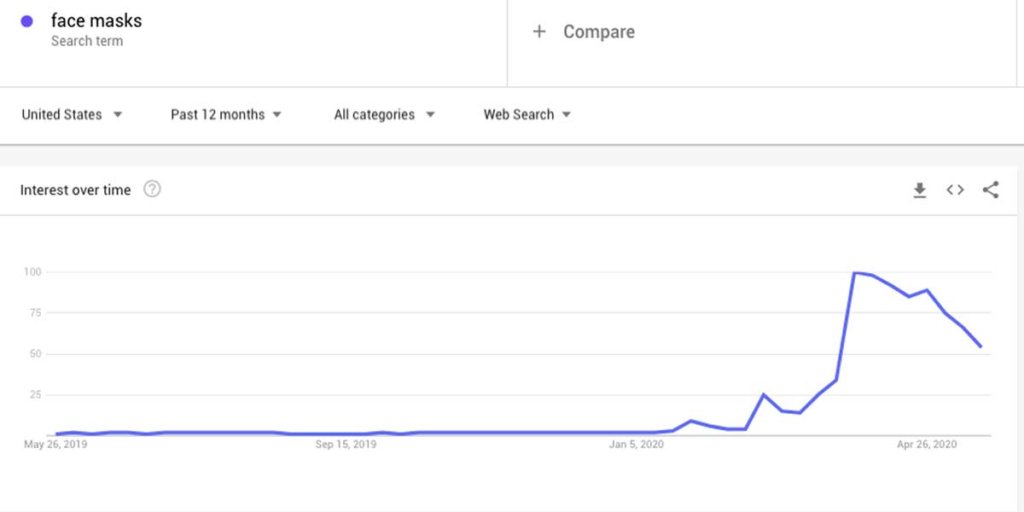Change the Web Search type dropdown
This screenshot has height=512, width=1024.
pos(527,115)
